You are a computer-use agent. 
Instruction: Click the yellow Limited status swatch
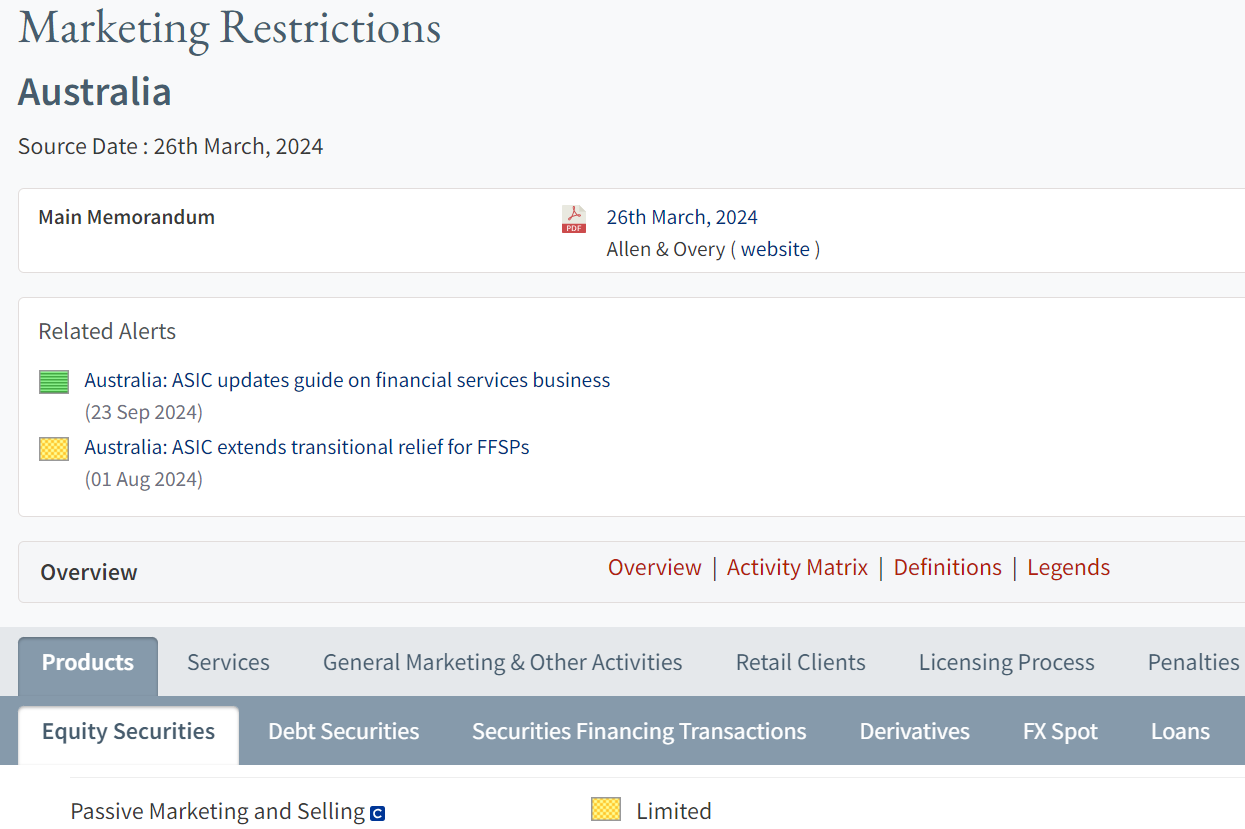point(606,810)
